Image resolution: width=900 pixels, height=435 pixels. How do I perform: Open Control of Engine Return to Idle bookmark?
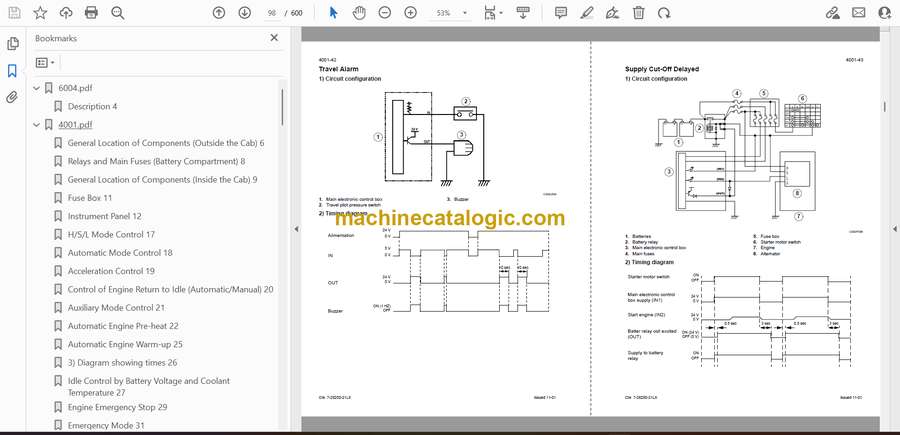[170, 289]
